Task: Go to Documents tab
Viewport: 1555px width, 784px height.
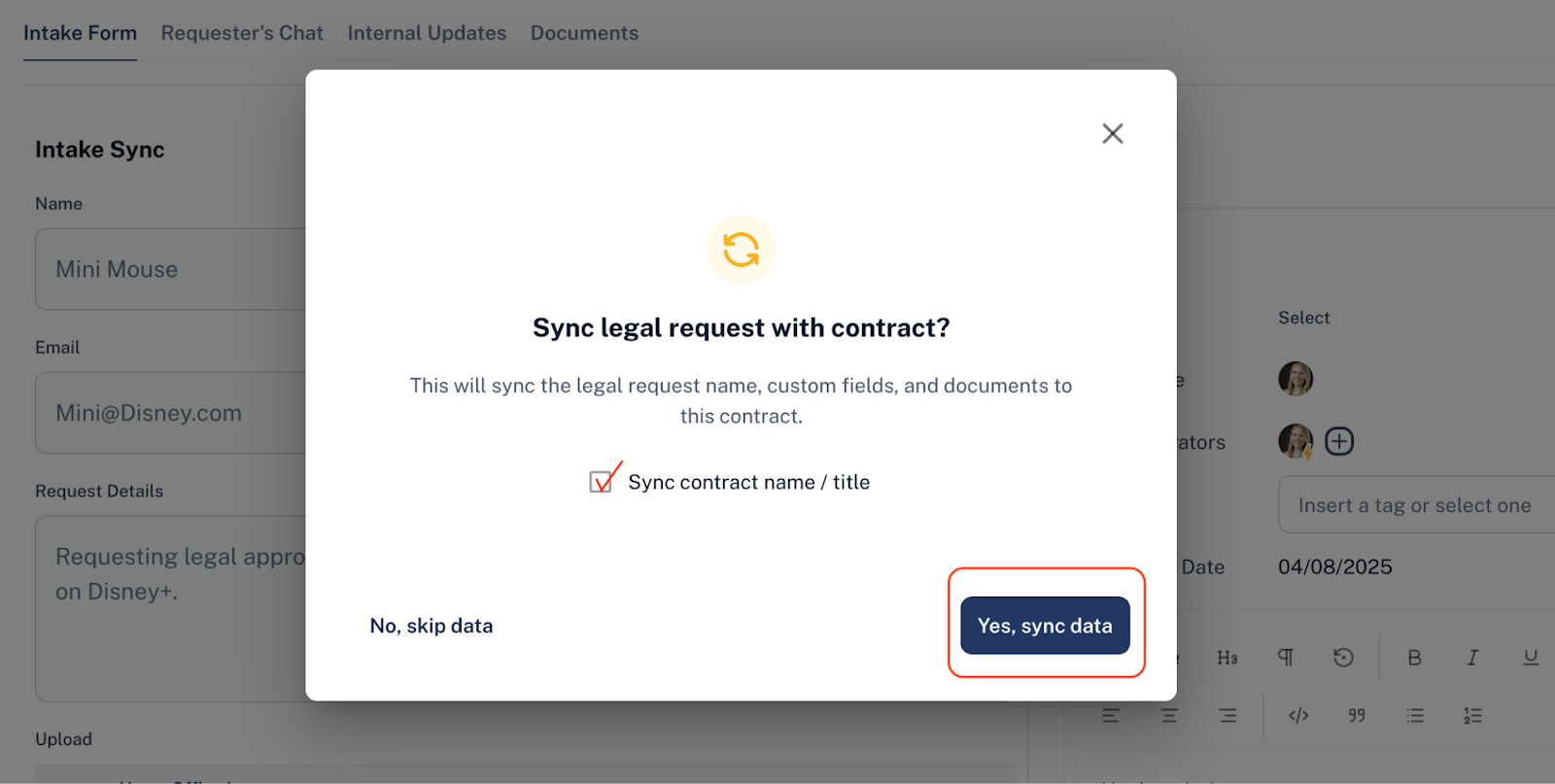Action: pyautogui.click(x=584, y=33)
